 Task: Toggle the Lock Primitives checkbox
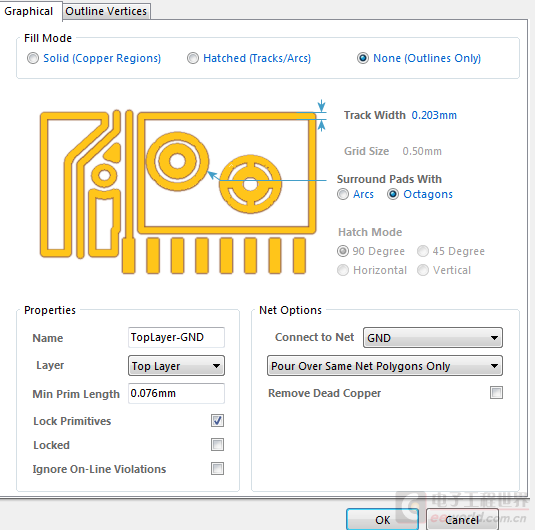217,420
